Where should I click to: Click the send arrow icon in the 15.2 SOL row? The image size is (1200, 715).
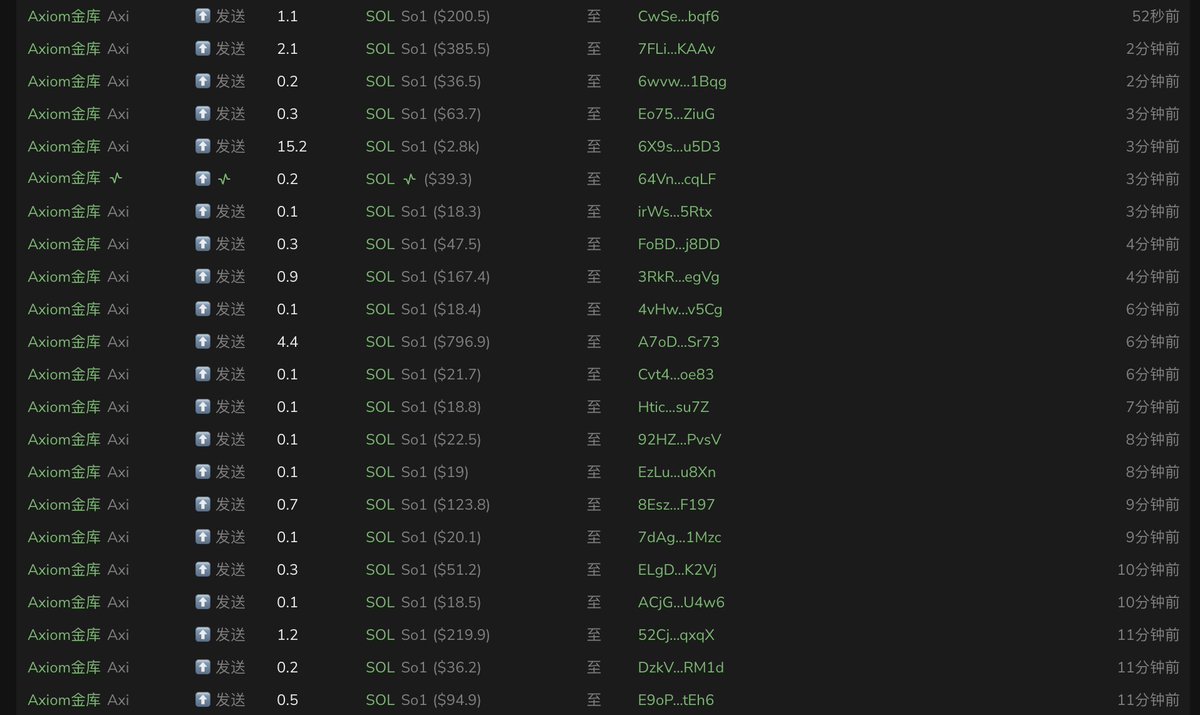tap(203, 146)
